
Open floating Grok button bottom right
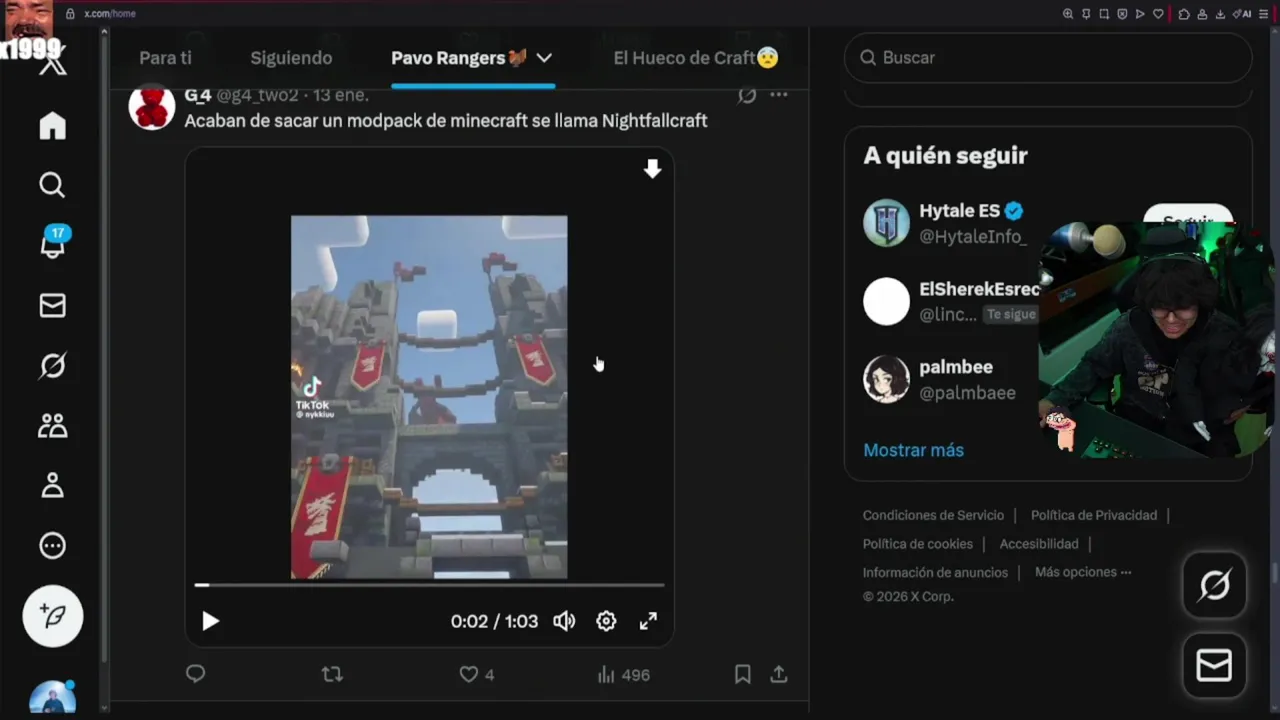point(1214,585)
